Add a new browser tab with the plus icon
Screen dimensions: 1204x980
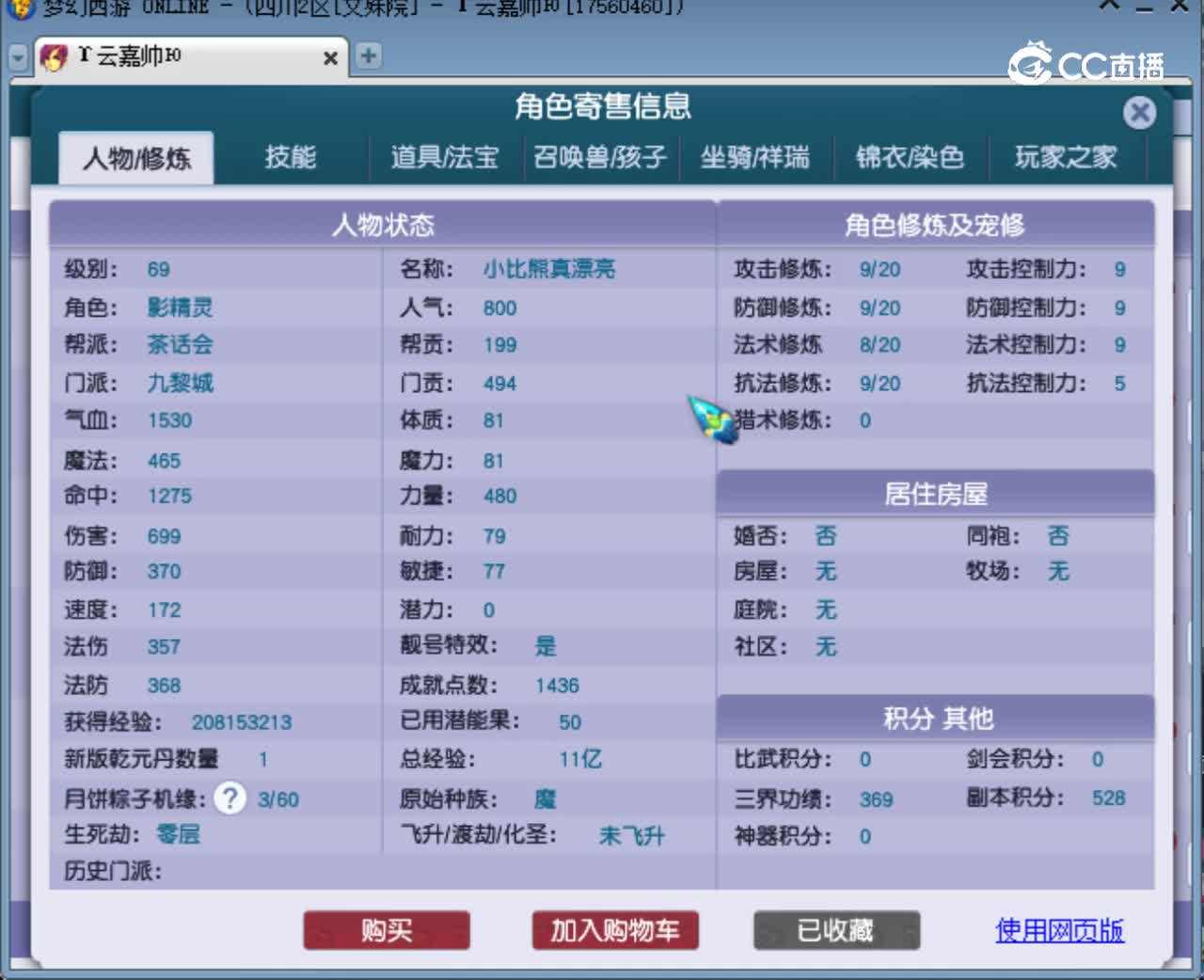(368, 56)
